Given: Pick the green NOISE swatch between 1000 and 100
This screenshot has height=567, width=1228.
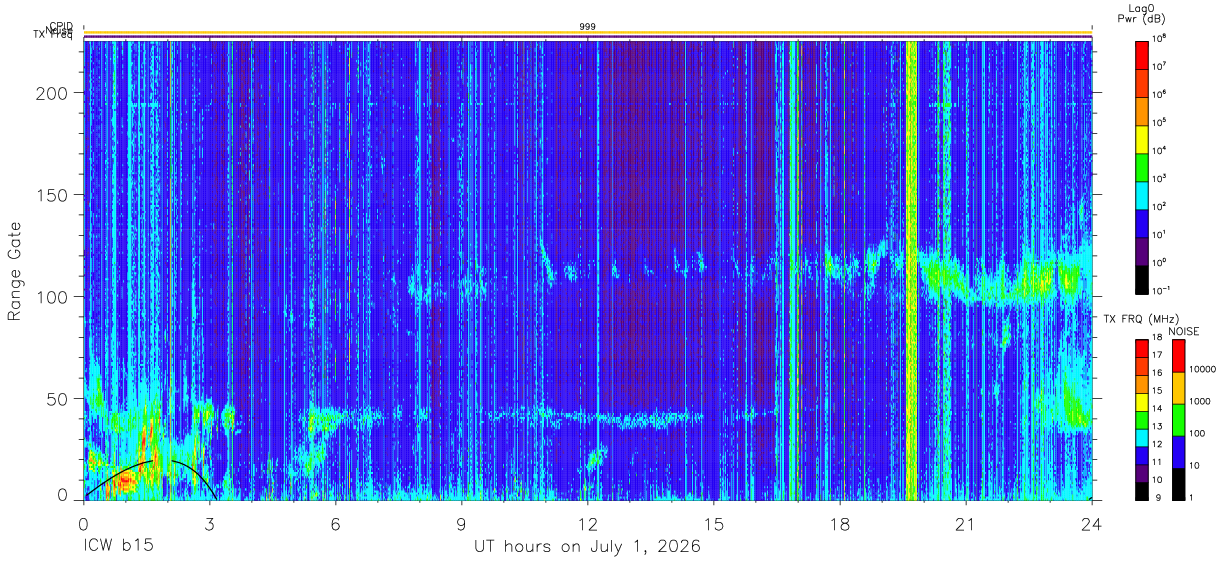Looking at the screenshot, I should click(1178, 420).
